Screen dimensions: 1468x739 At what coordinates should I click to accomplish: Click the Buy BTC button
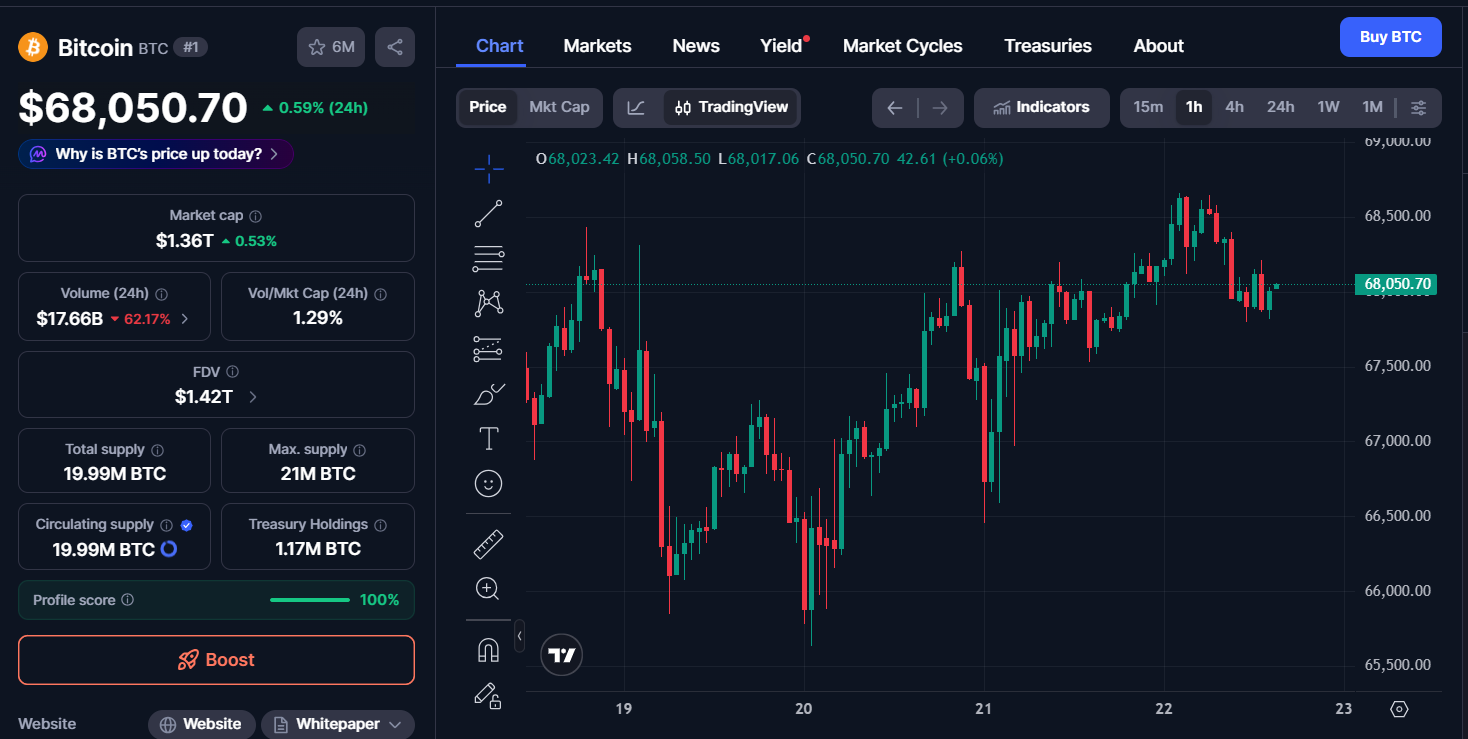(x=1390, y=37)
